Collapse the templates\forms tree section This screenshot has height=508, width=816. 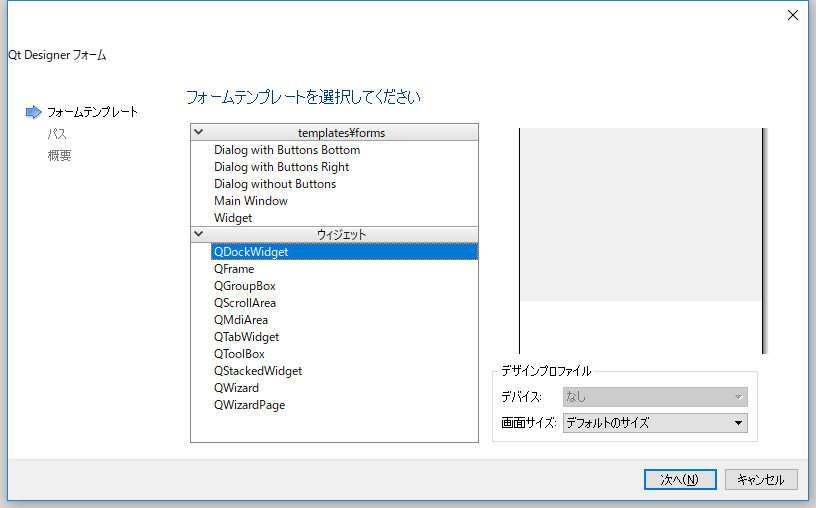click(x=198, y=132)
